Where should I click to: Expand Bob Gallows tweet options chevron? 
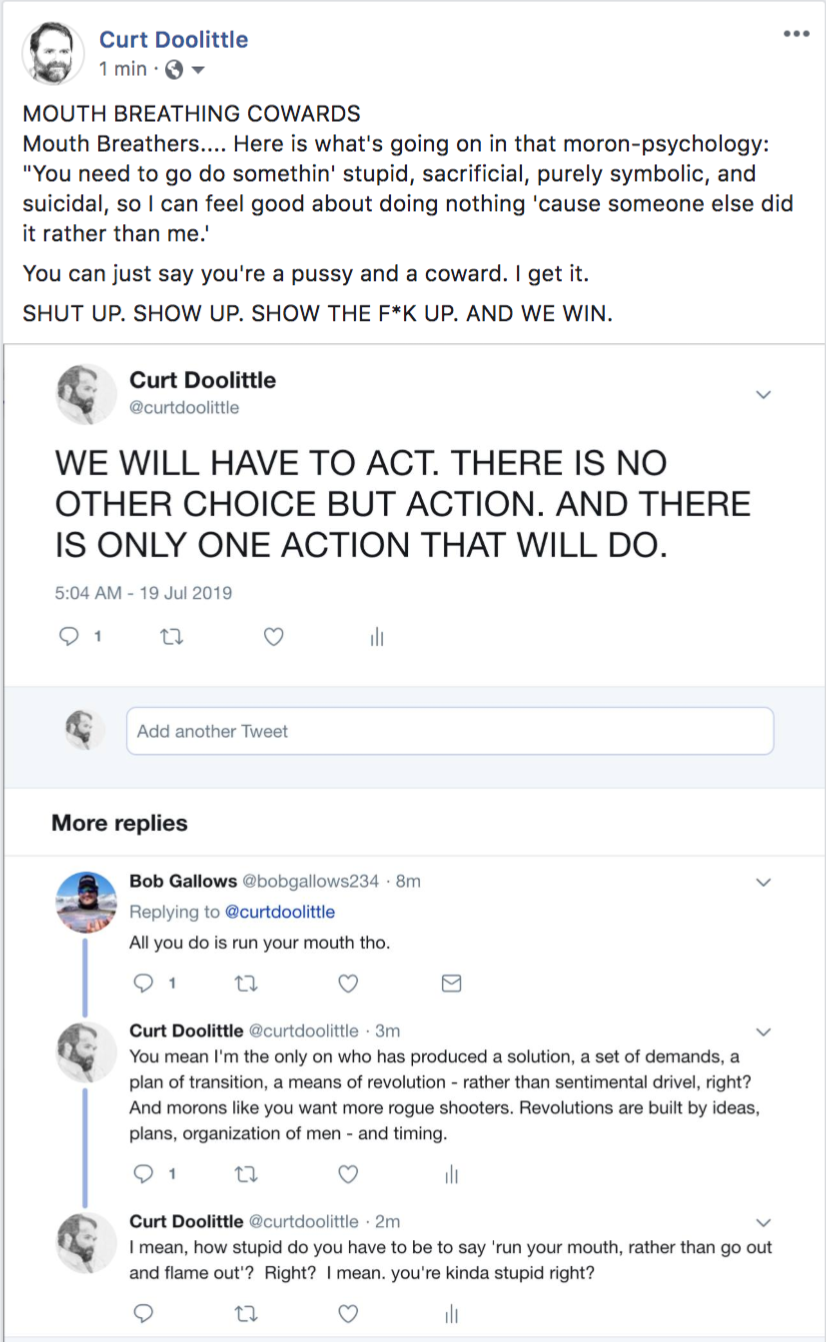[763, 882]
